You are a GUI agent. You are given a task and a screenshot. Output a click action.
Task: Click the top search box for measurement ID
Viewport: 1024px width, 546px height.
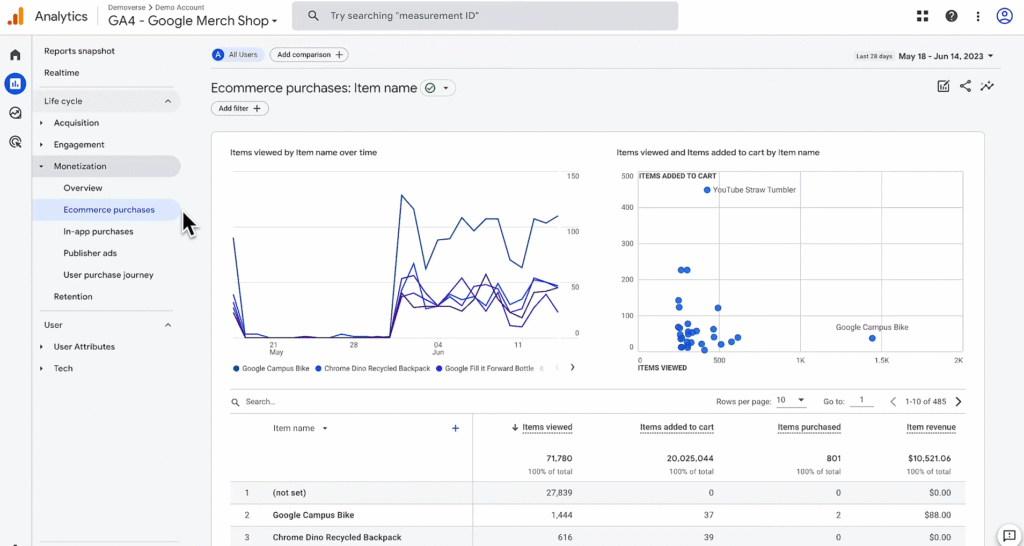coord(485,16)
